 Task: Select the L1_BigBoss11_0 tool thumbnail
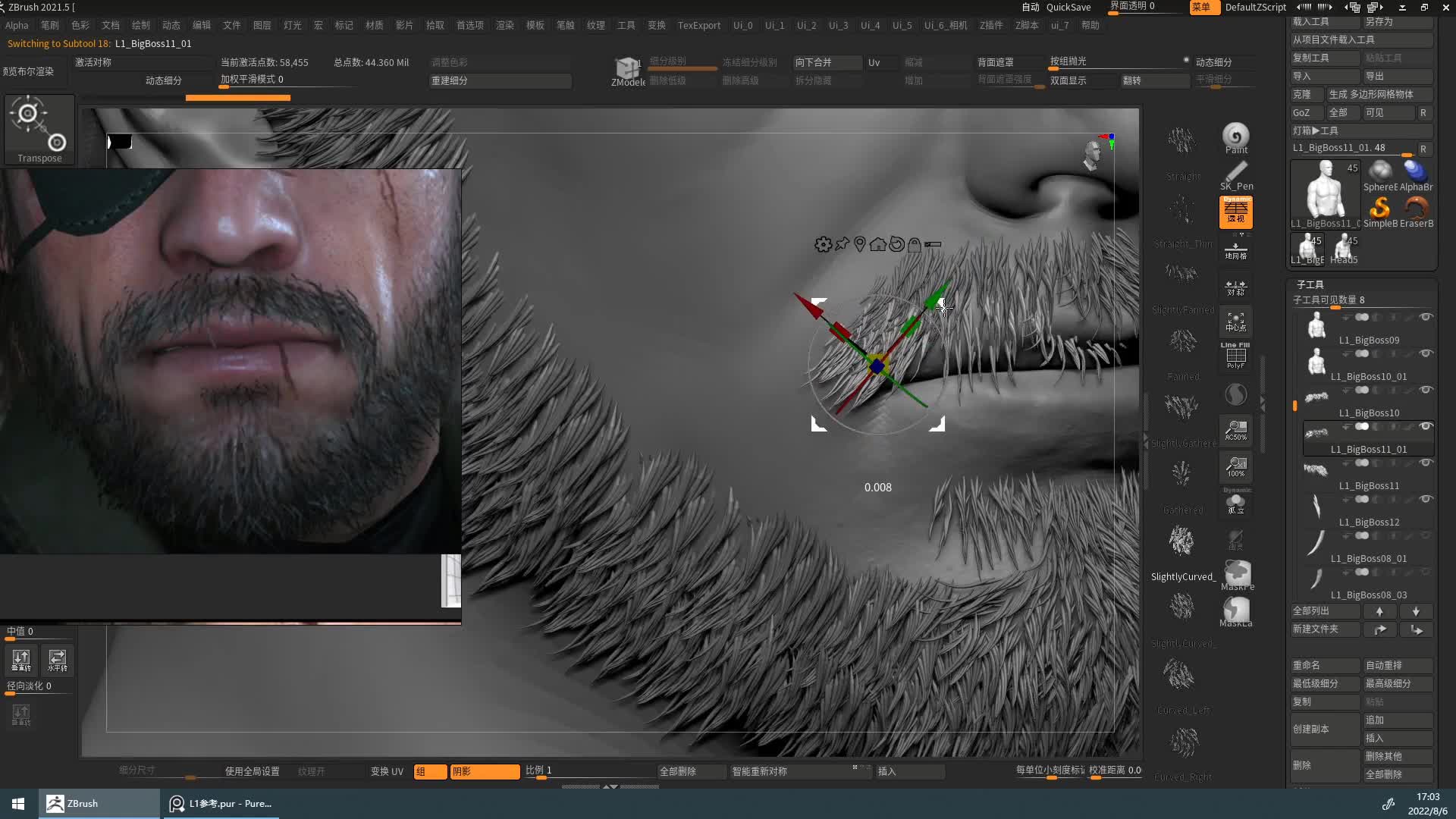point(1325,194)
